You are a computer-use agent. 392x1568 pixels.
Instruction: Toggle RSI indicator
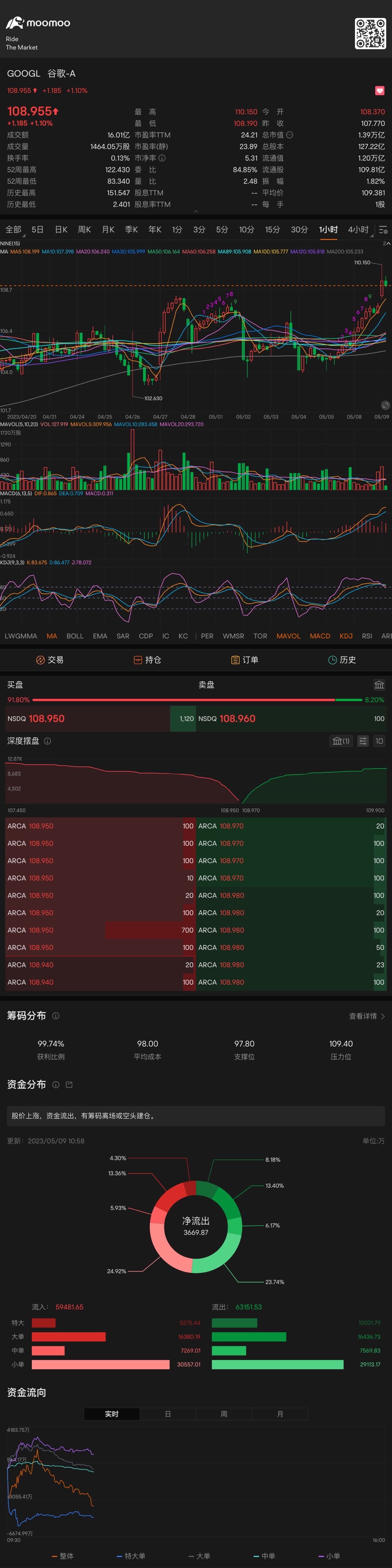[x=367, y=636]
